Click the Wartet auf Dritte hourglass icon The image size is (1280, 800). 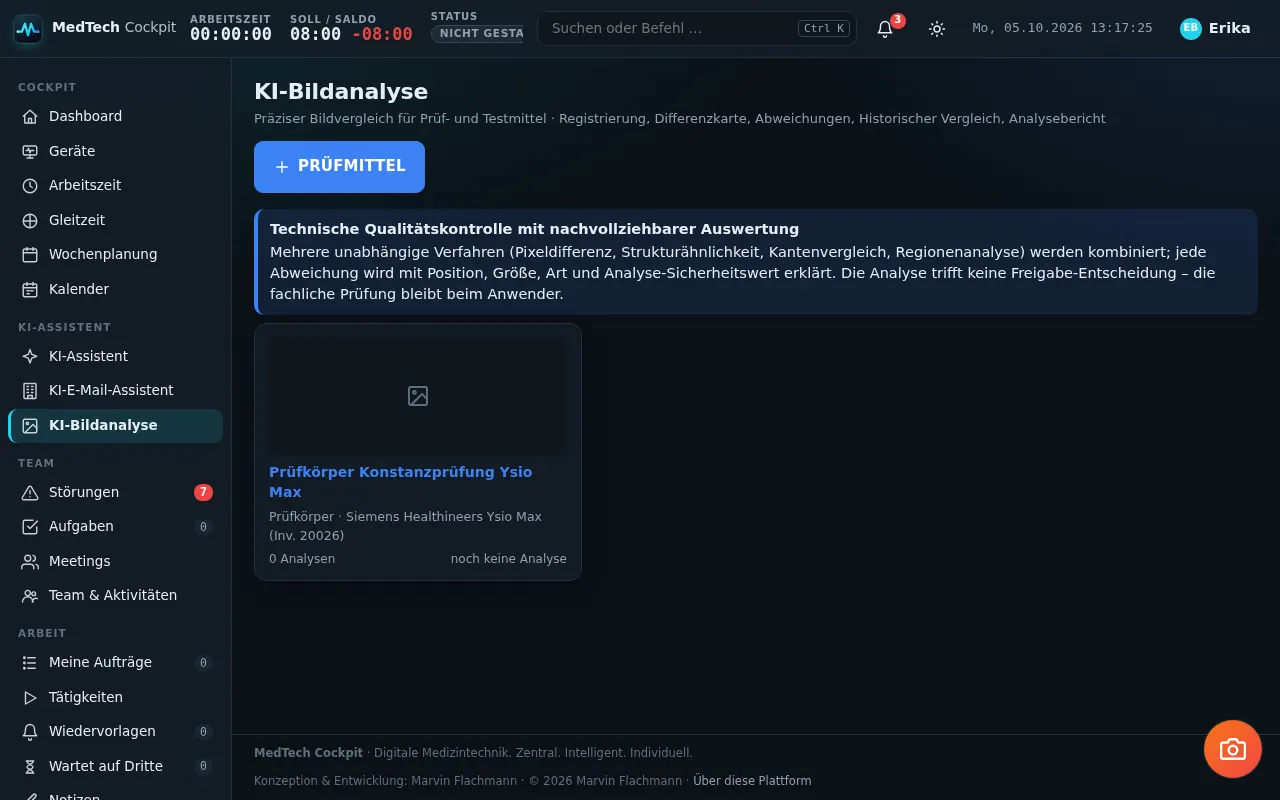click(30, 766)
